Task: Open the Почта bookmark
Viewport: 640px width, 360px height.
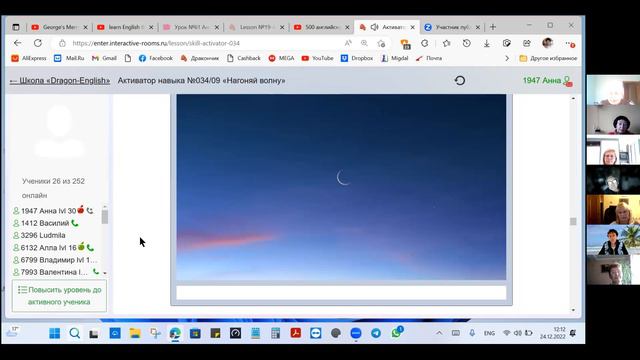Action: click(429, 58)
